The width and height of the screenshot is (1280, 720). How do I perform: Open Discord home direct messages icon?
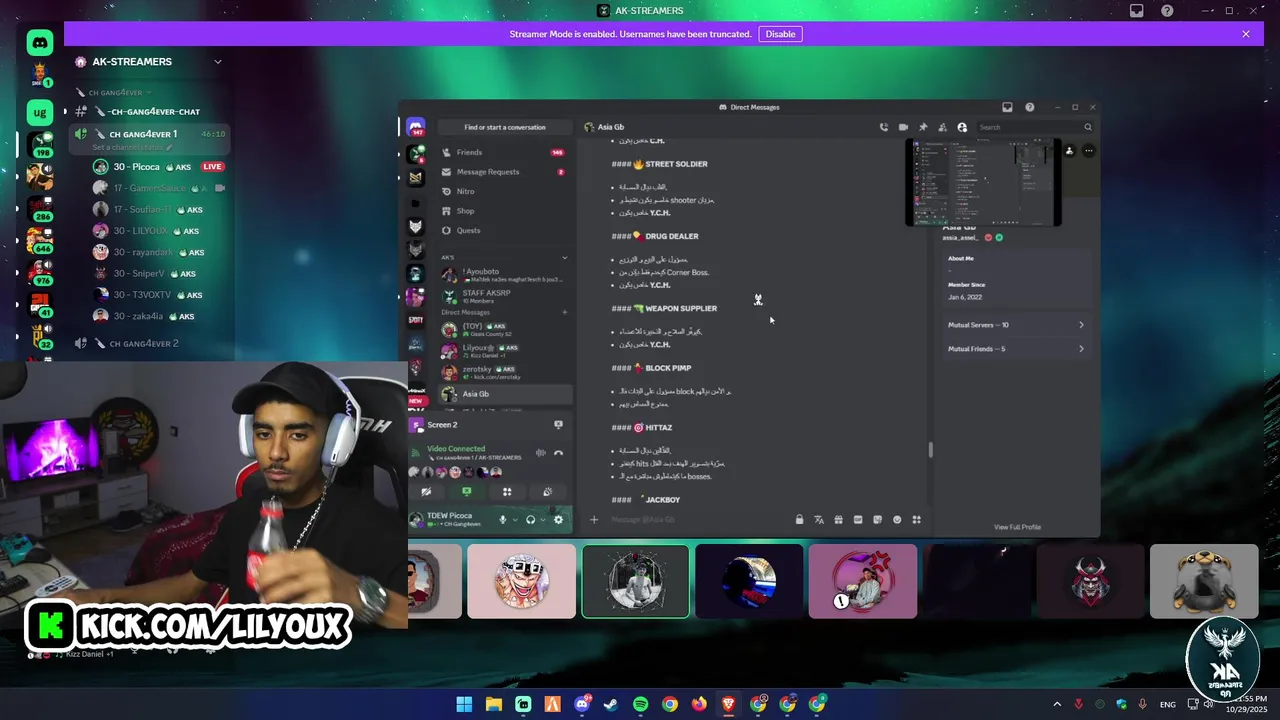[x=39, y=42]
